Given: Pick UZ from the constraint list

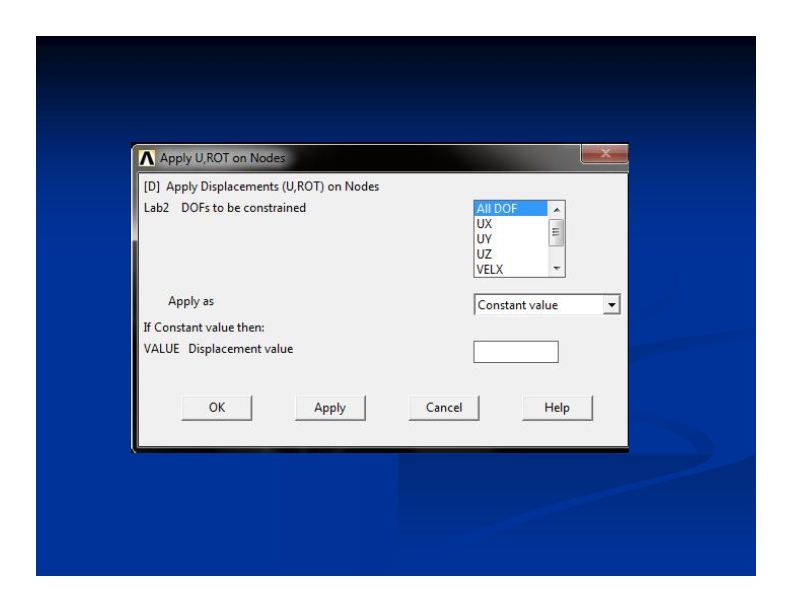Looking at the screenshot, I should (509, 254).
